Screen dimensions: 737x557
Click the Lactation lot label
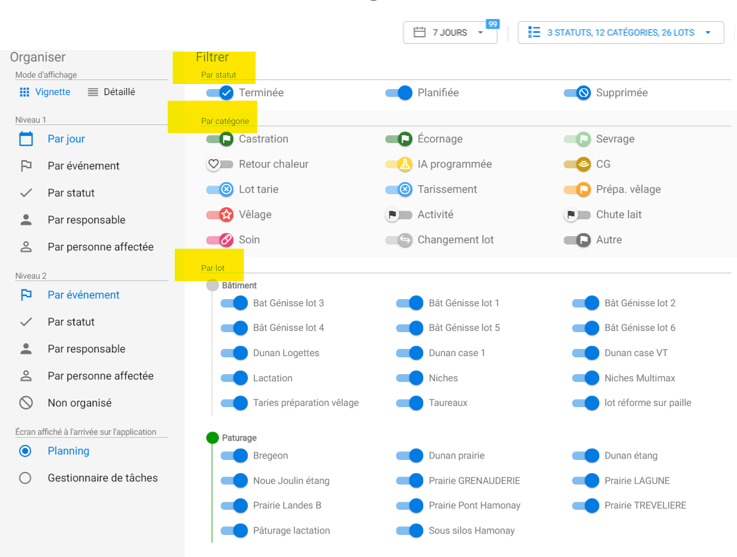tap(273, 378)
